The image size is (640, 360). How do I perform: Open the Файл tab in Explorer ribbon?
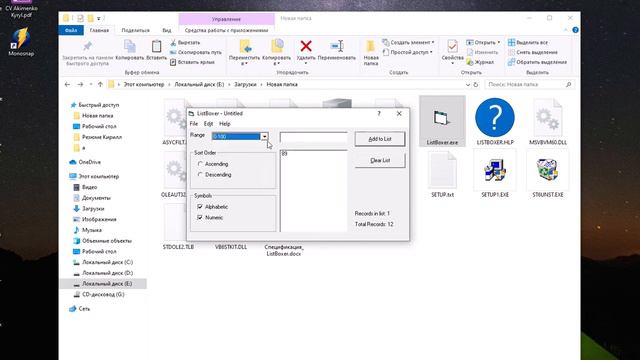pos(71,30)
